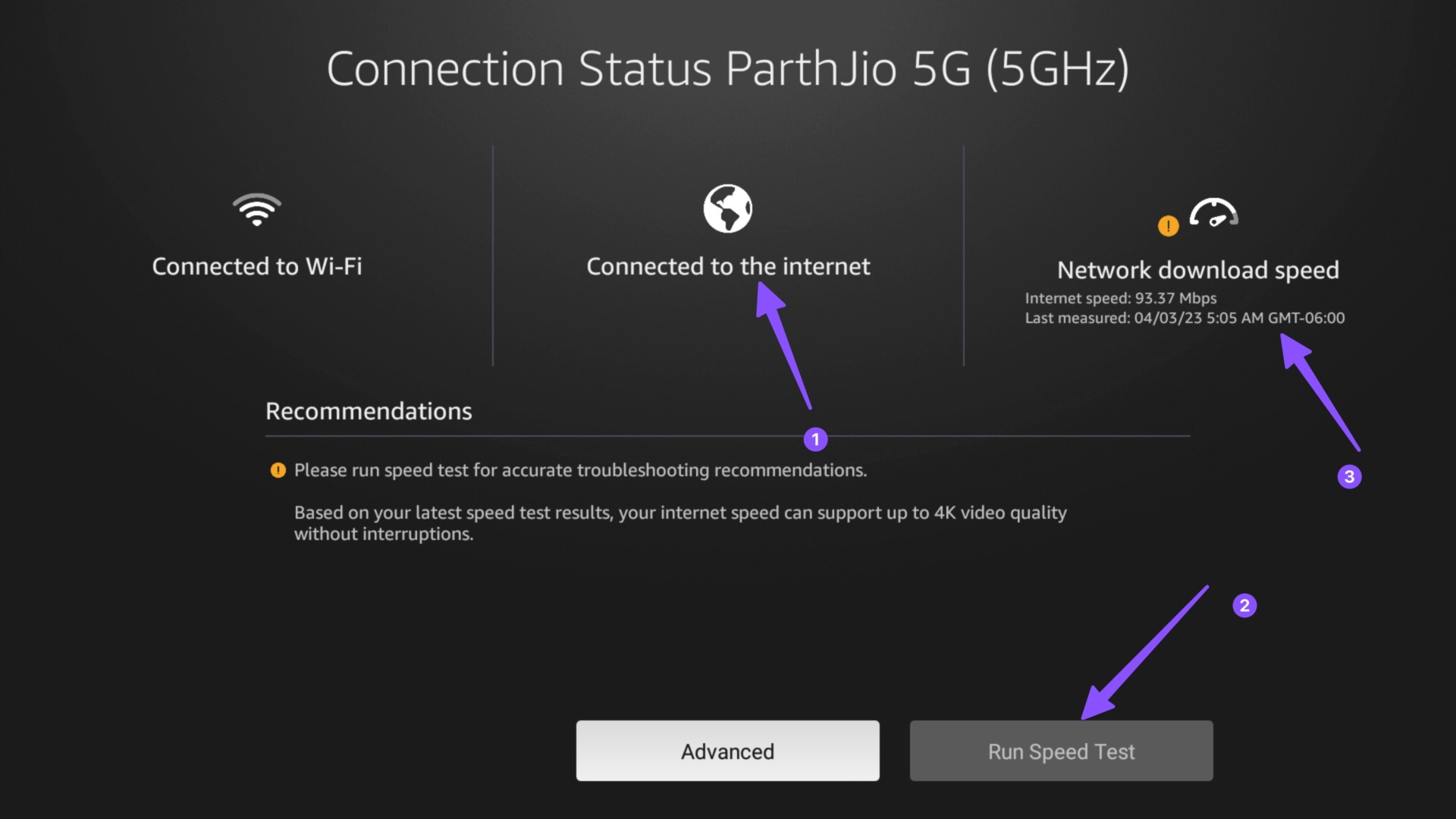
Task: Click the 4K video quality recommendation text
Action: click(x=680, y=523)
